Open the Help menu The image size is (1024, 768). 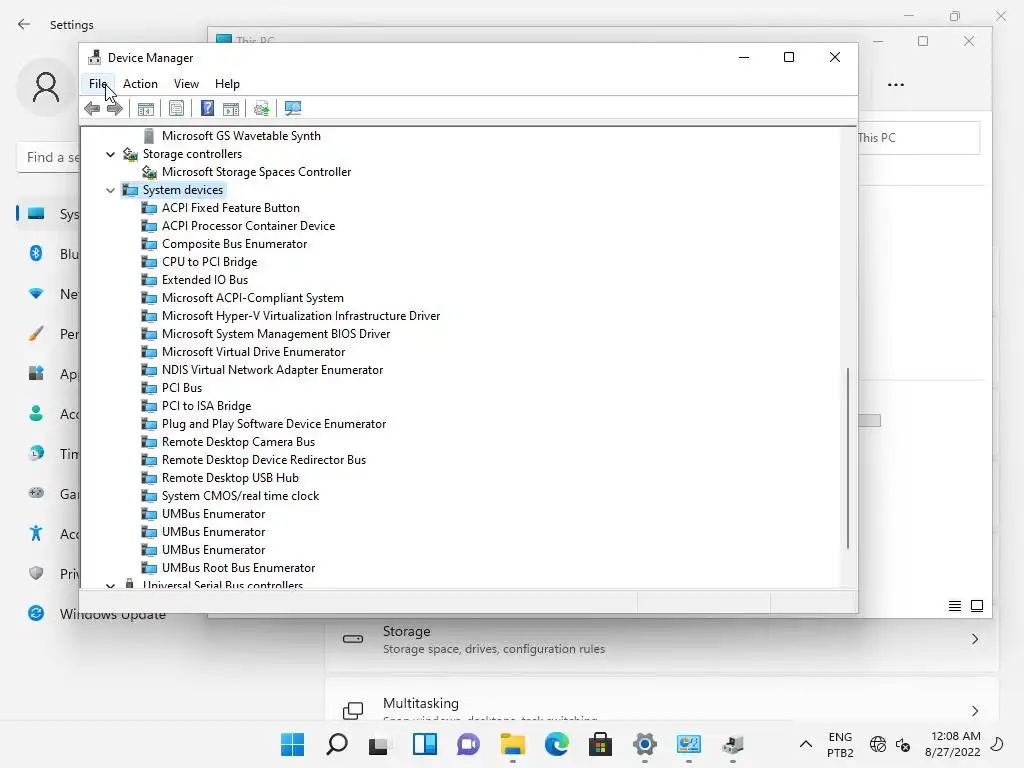point(227,84)
